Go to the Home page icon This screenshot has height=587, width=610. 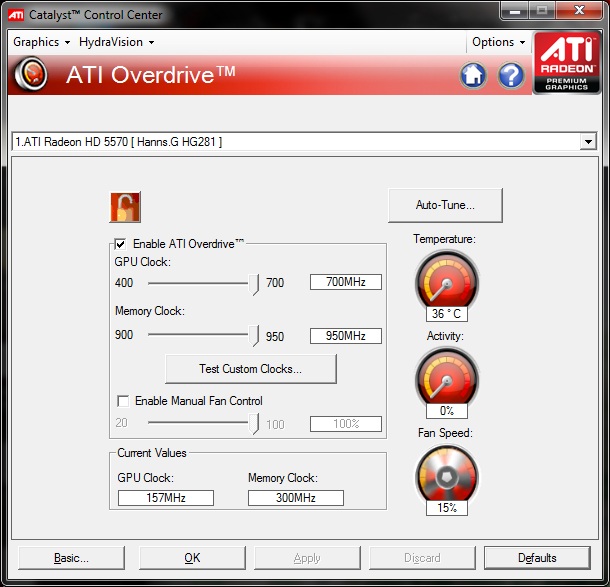[473, 75]
